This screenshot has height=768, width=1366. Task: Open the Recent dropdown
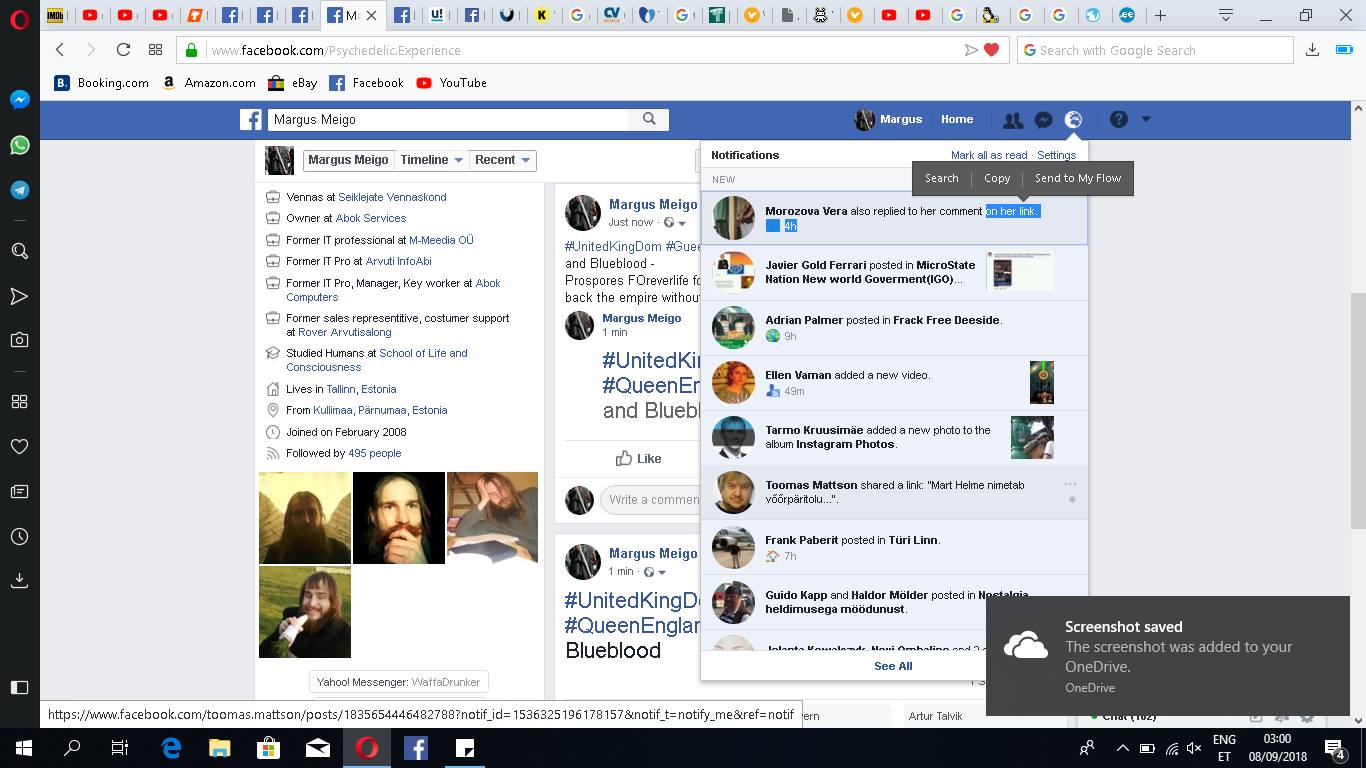[503, 160]
